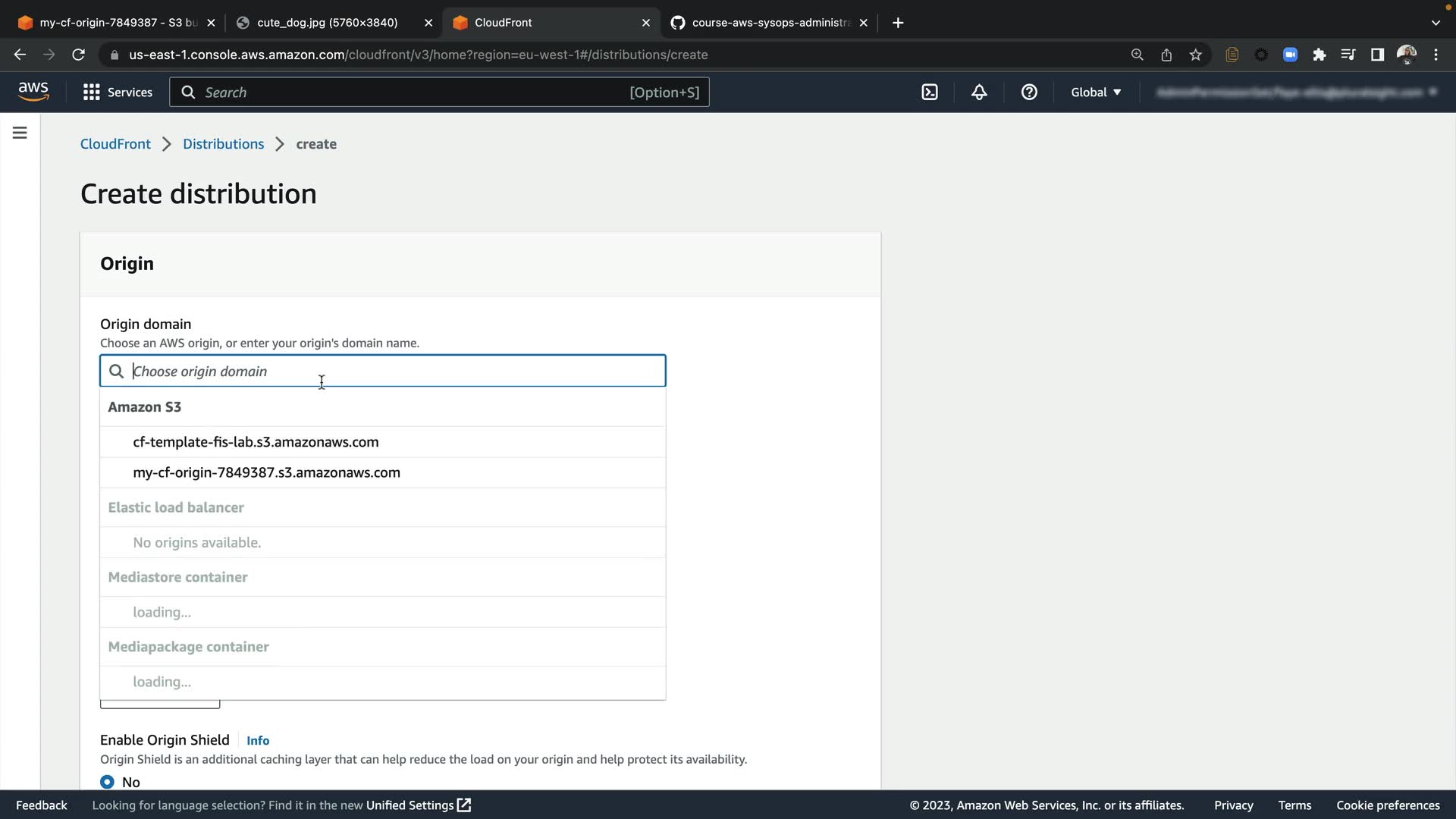The image size is (1456, 819).
Task: Open the notifications bell icon
Action: [x=979, y=93]
